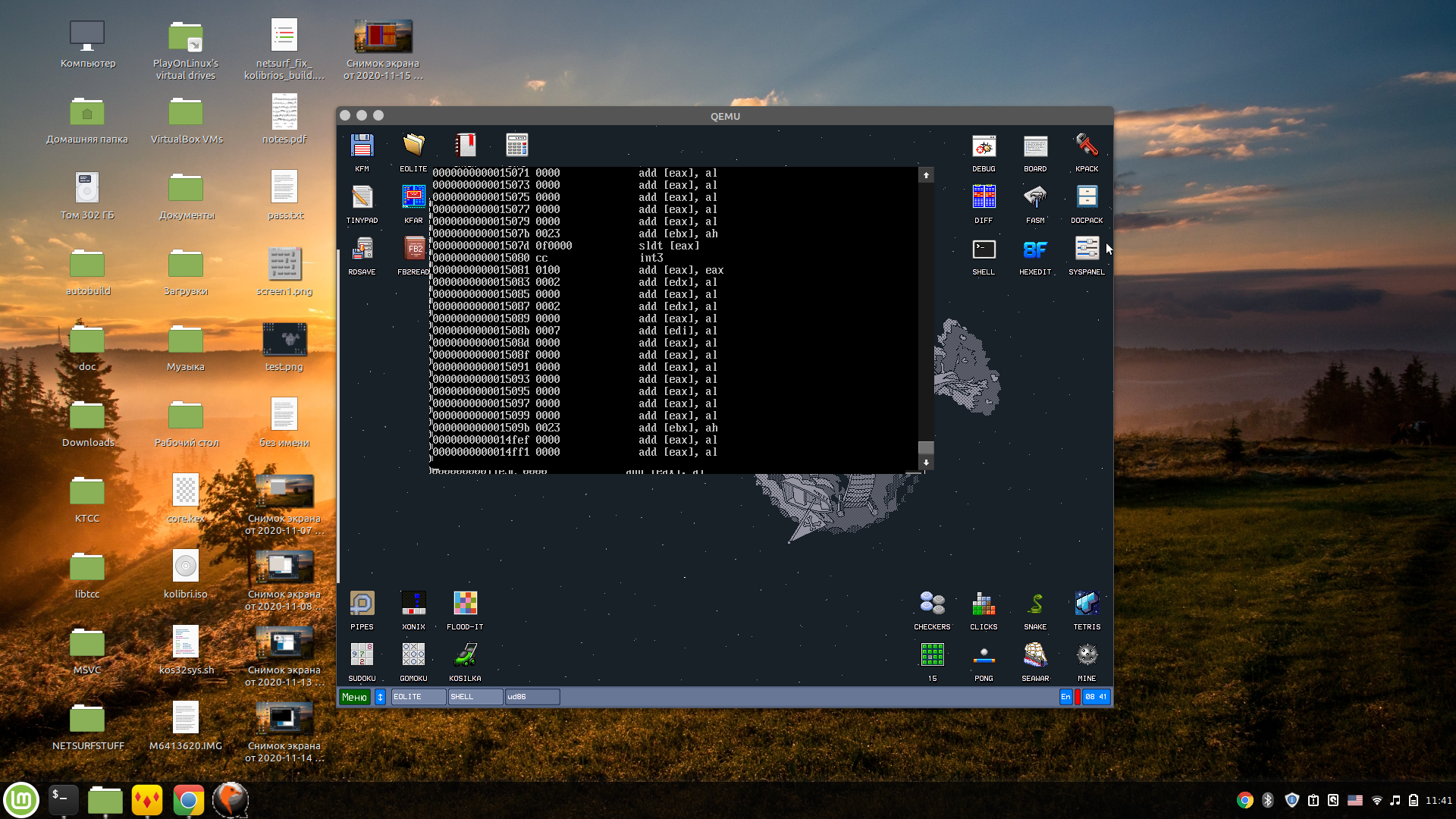Open the Компьютер desktop icon
Image resolution: width=1456 pixels, height=819 pixels.
tap(87, 44)
